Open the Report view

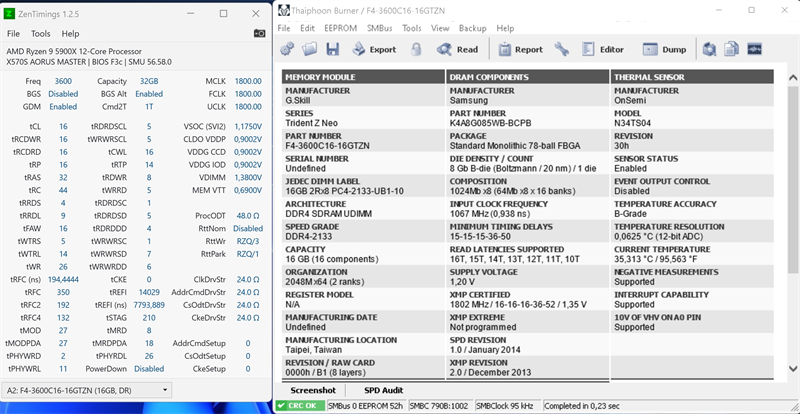point(519,49)
